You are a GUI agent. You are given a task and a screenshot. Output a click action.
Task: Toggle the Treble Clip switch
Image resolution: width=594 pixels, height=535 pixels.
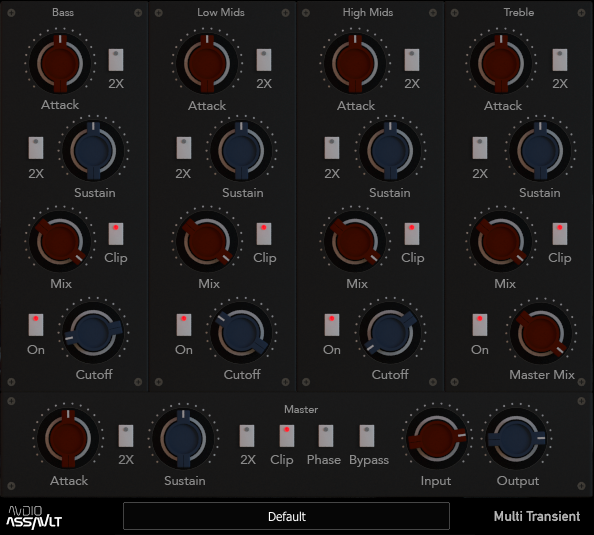click(x=560, y=234)
